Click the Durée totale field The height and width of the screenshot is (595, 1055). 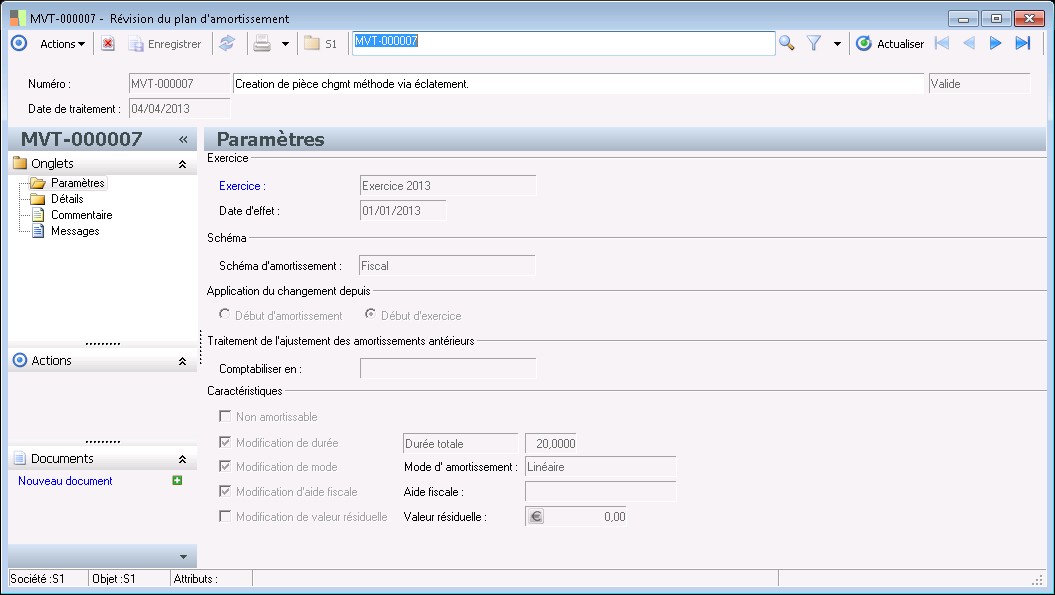[460, 444]
